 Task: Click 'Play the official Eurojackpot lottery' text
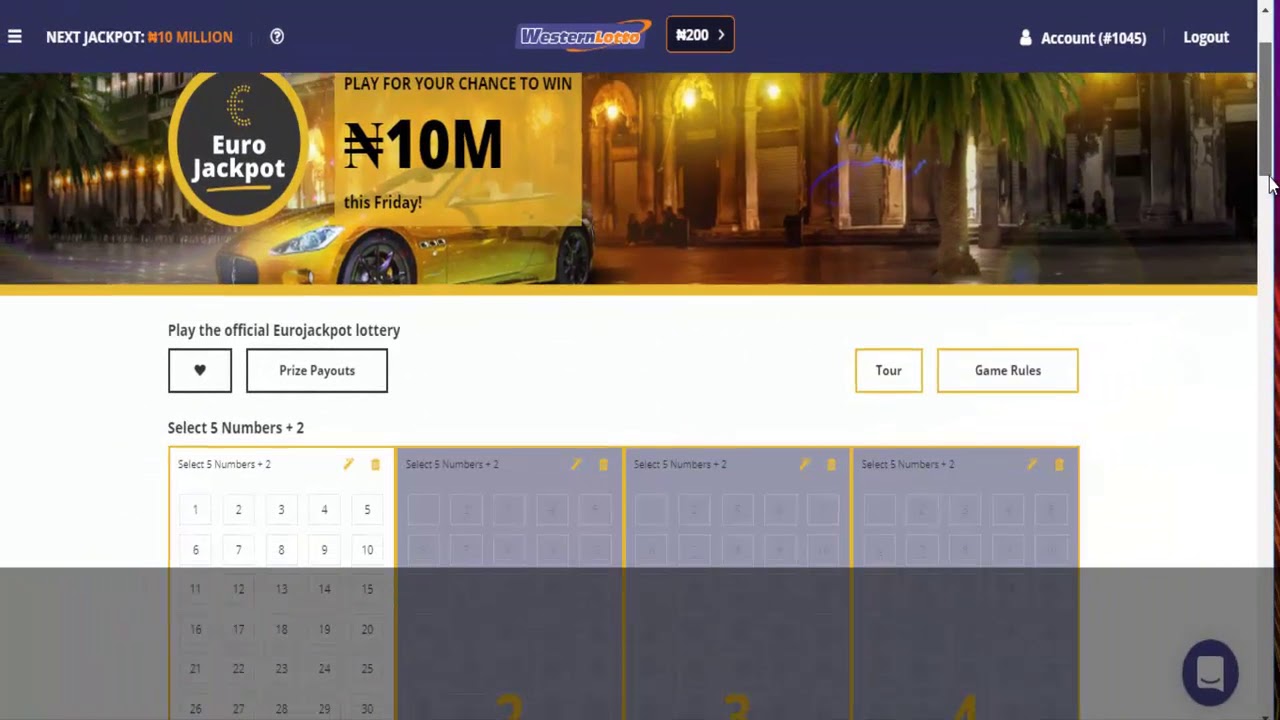point(284,330)
